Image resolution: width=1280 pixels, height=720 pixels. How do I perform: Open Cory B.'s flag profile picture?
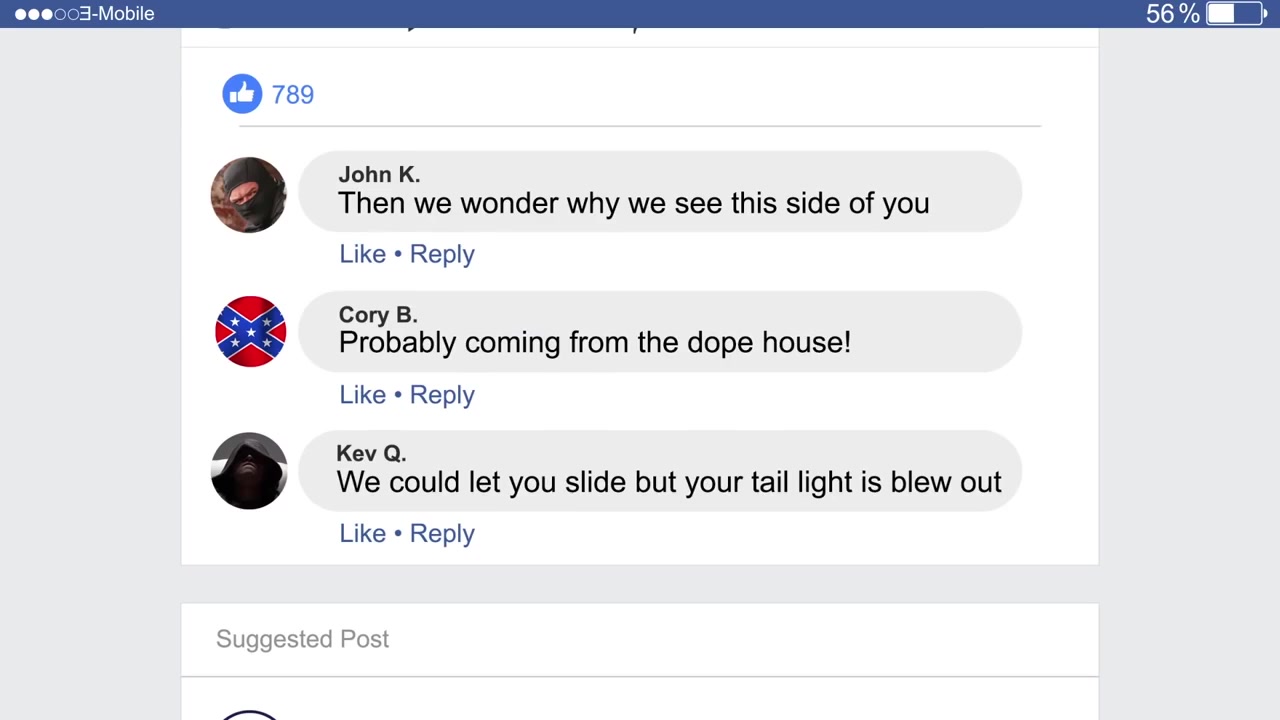point(250,332)
